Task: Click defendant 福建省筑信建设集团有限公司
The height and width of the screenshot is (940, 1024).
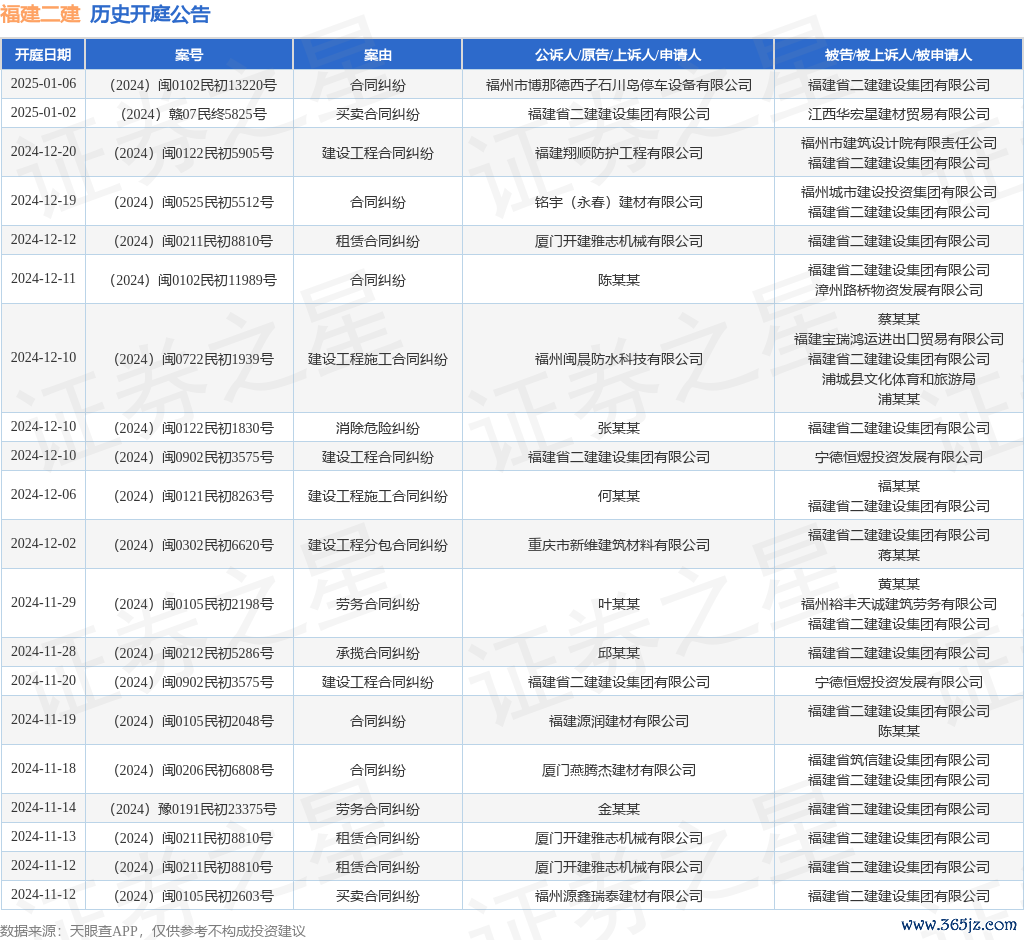Action: (x=899, y=760)
